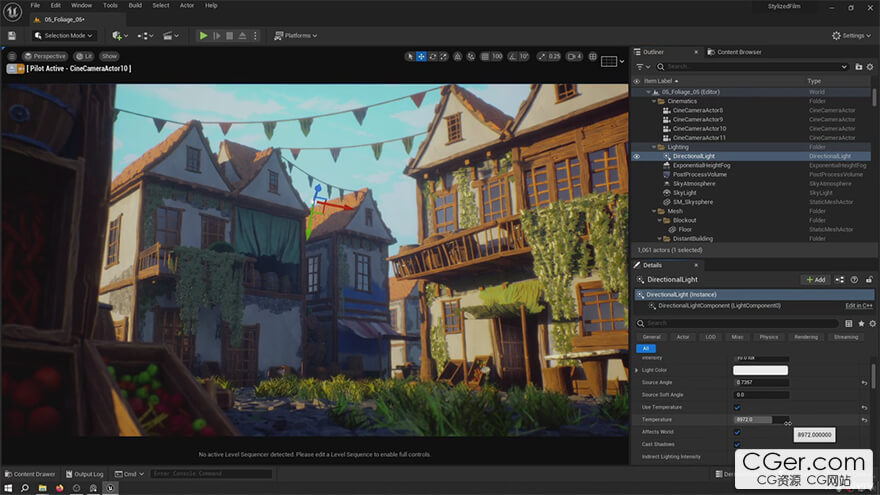This screenshot has width=880, height=495.
Task: Open the viewport Show flags menu
Action: [109, 56]
